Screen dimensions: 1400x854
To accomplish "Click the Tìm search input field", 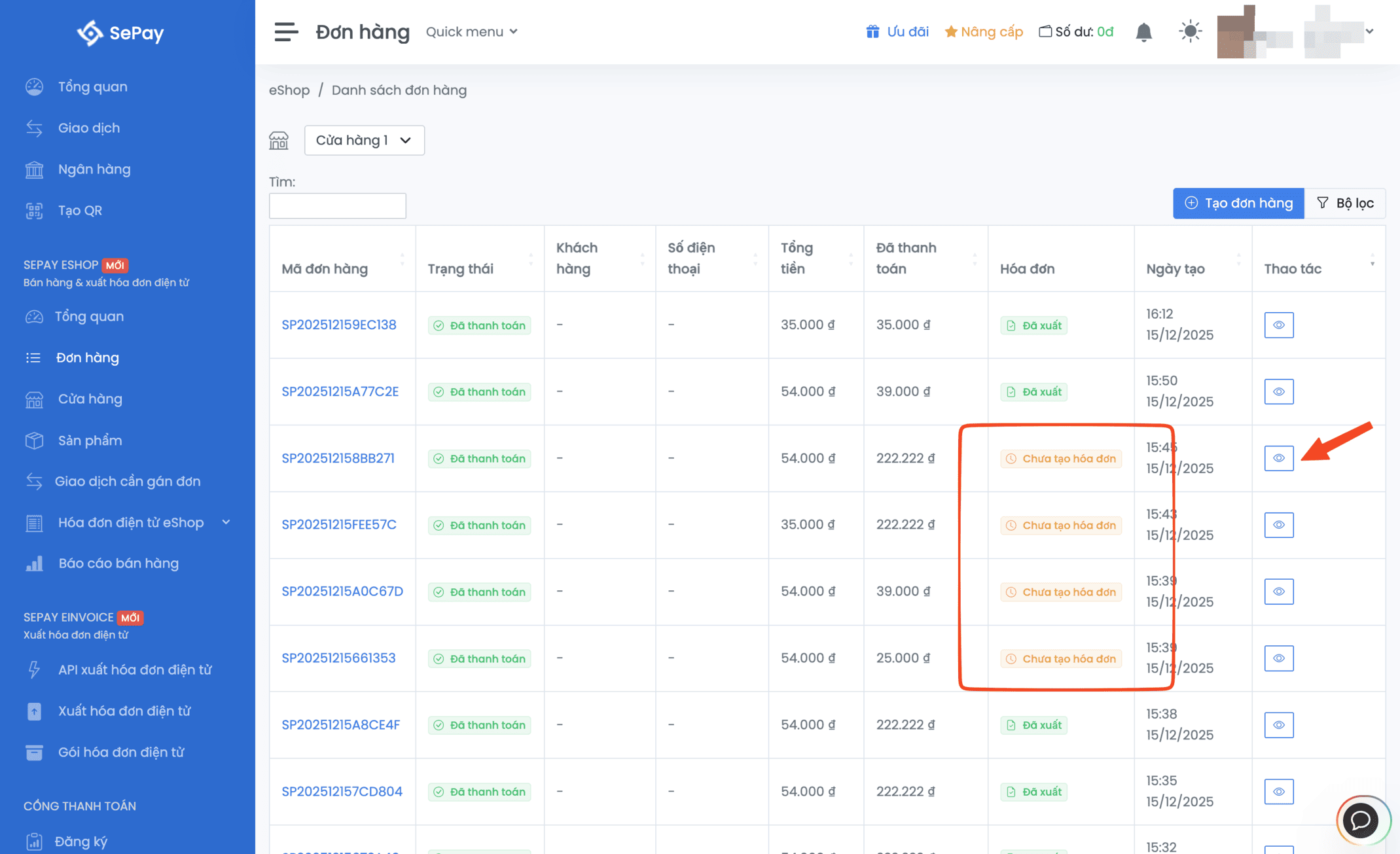I will (x=337, y=205).
